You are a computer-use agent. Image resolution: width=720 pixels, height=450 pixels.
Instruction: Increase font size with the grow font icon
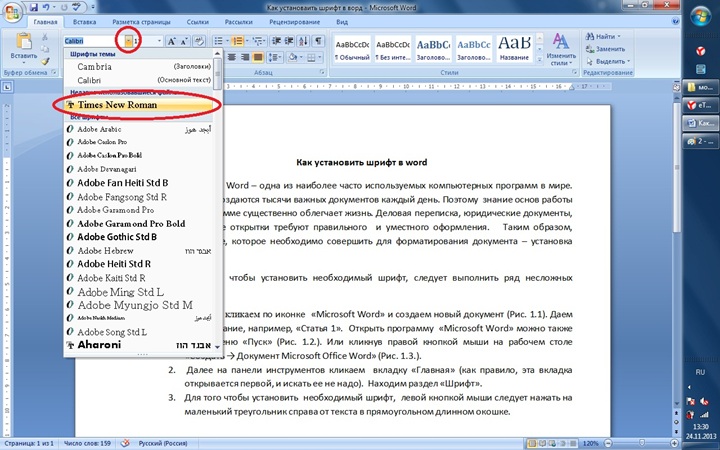171,41
